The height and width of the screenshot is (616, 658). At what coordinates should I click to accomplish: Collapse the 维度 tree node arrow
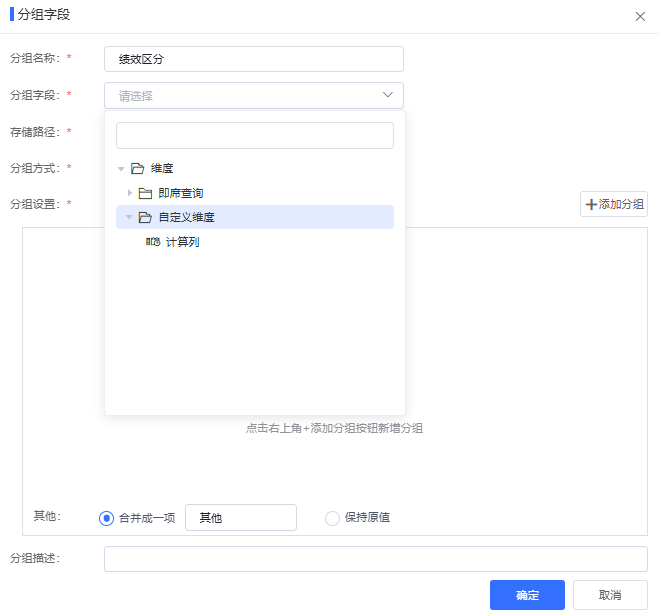point(121,169)
